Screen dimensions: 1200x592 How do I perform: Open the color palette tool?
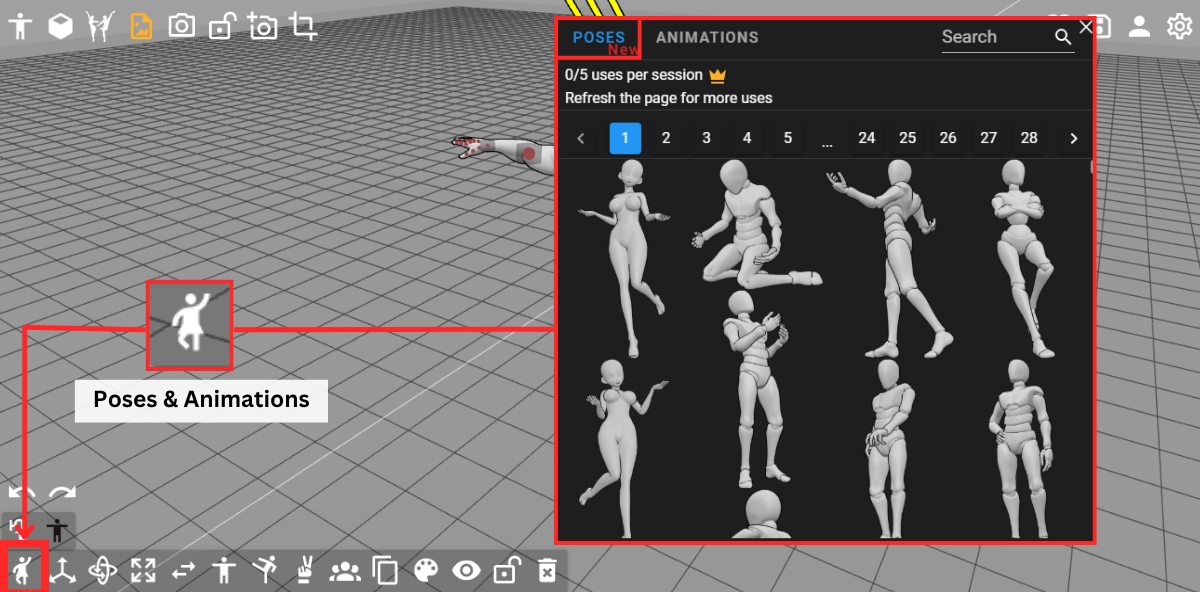(x=424, y=570)
